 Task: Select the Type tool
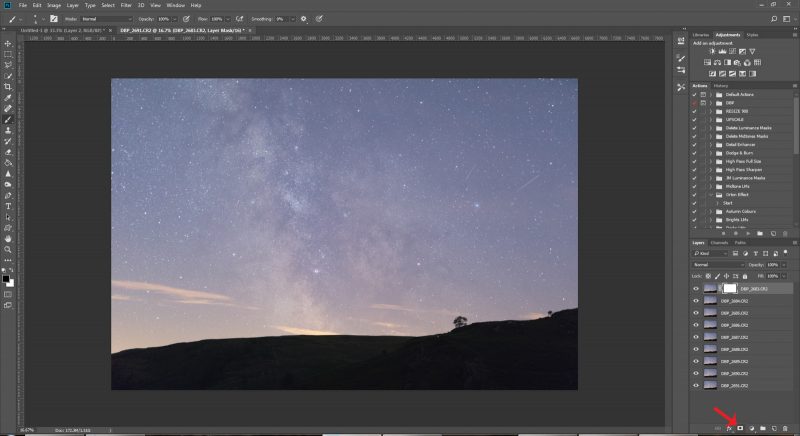click(8, 207)
